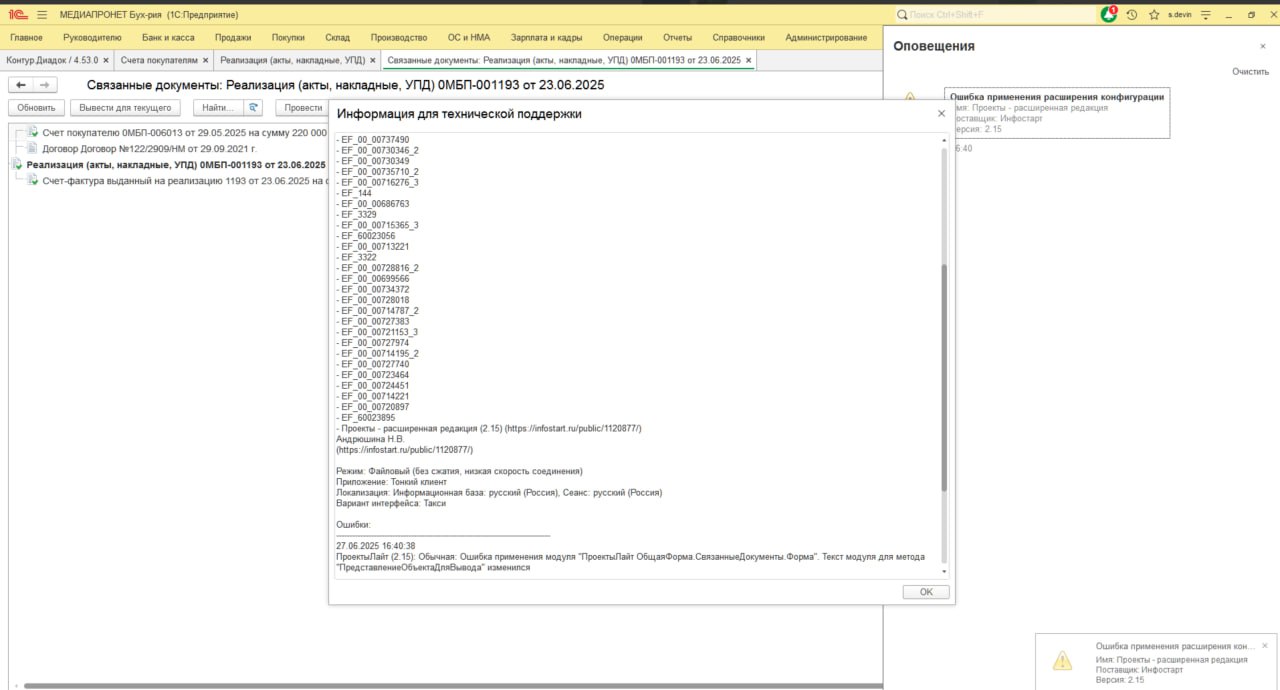Click timestamp 27.06.2025 16:40:38
1280x690 pixels.
[x=376, y=546]
